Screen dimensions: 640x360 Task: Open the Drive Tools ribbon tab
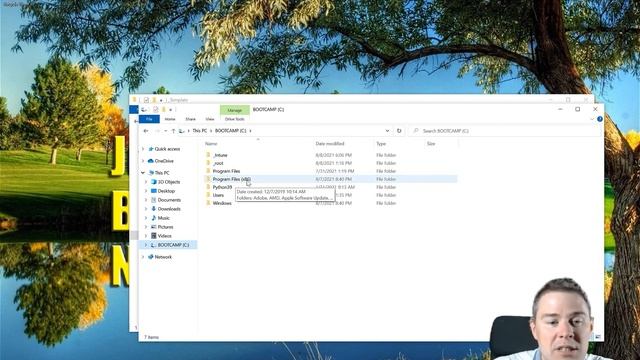coord(235,119)
